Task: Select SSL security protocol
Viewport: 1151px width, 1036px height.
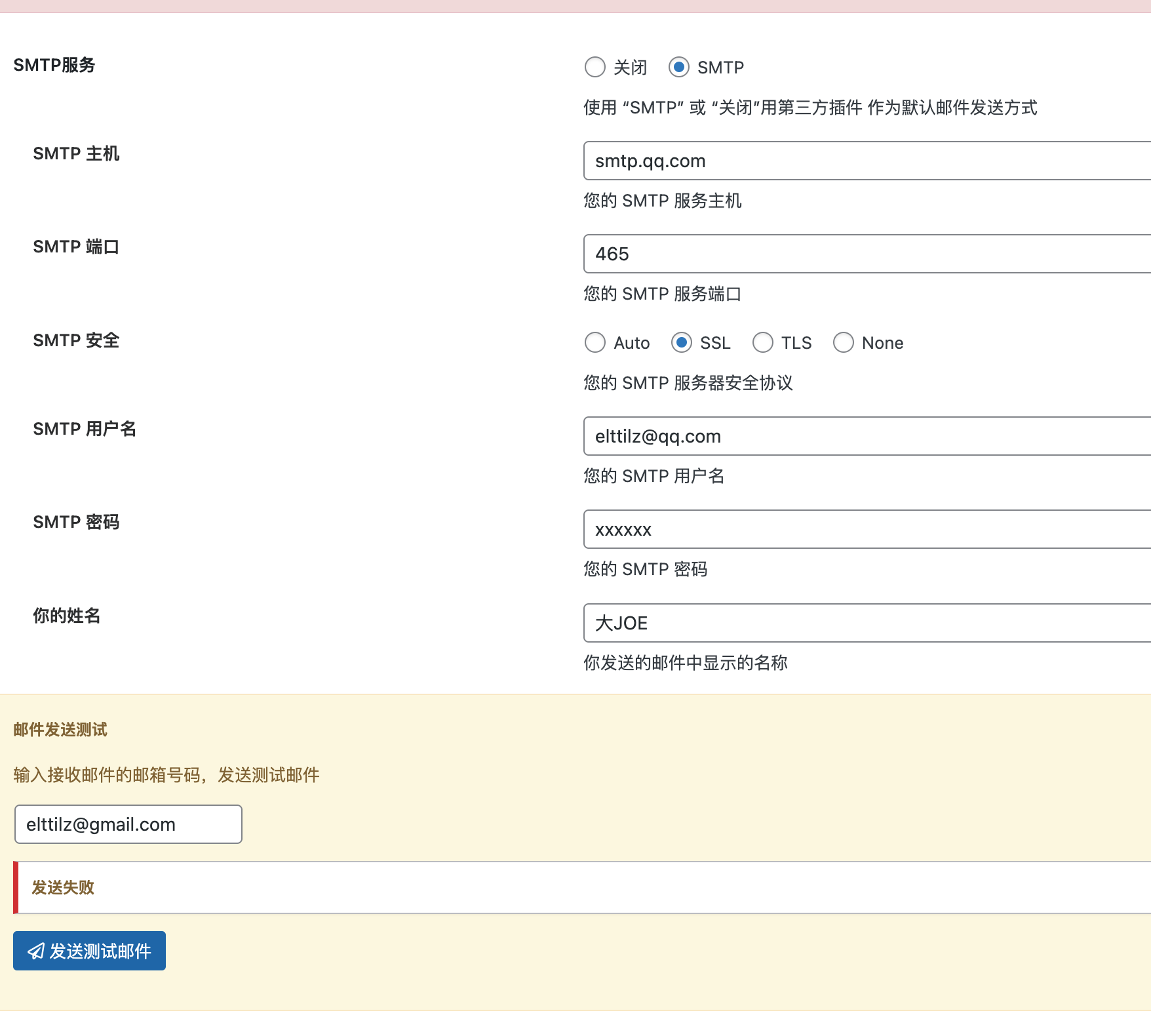Action: tap(682, 342)
